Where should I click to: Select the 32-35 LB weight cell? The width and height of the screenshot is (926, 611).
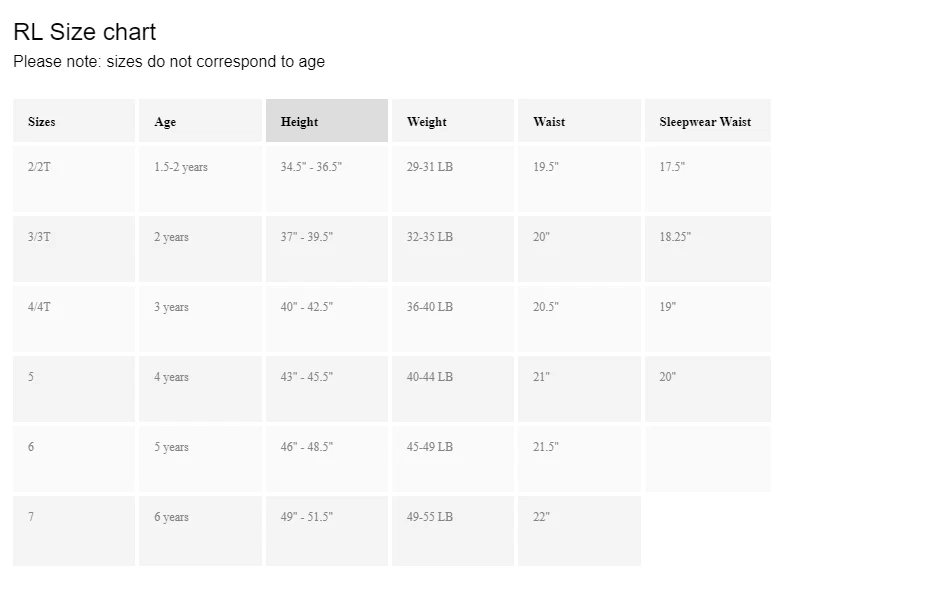(453, 249)
